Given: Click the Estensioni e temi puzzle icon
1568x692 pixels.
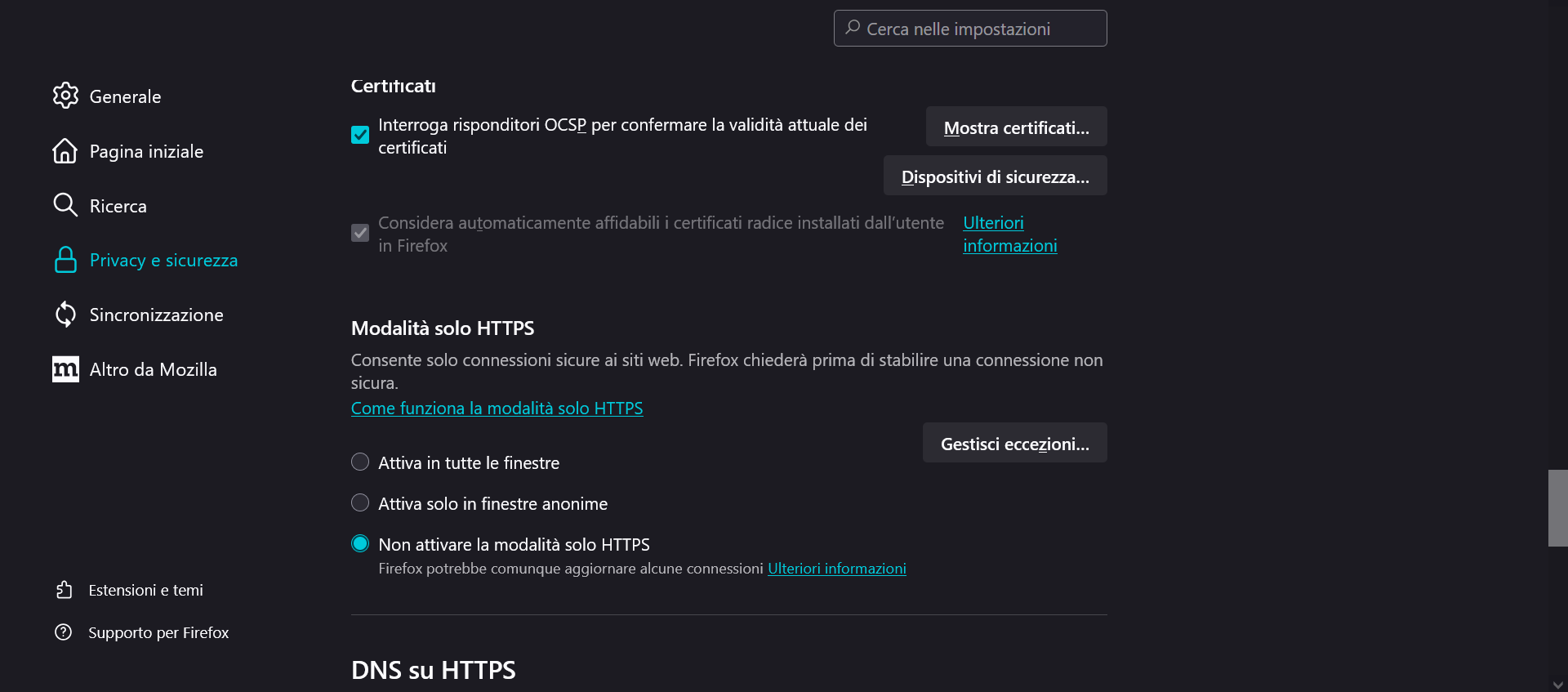Looking at the screenshot, I should (x=64, y=590).
